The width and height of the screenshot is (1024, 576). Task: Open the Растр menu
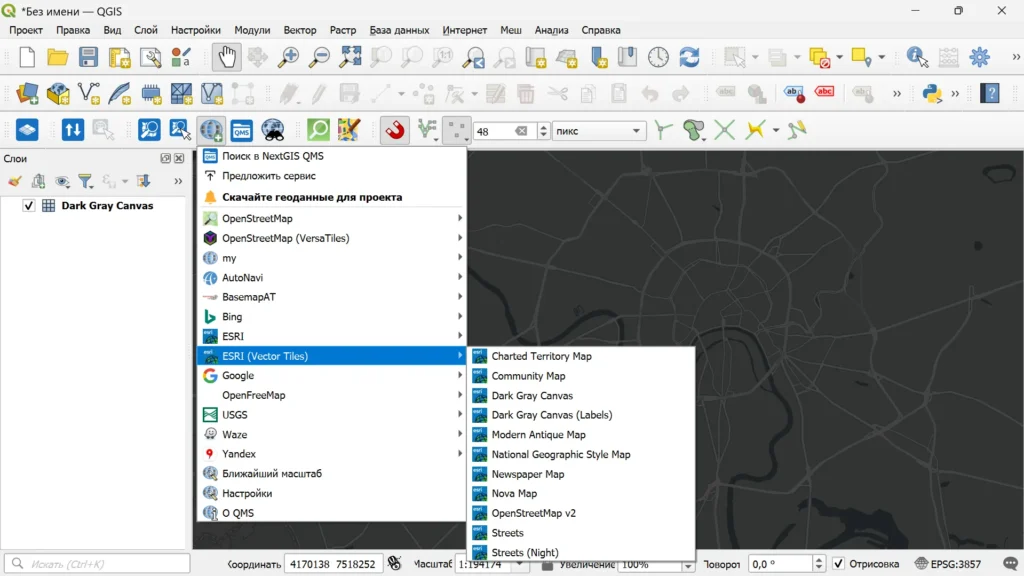pos(343,30)
